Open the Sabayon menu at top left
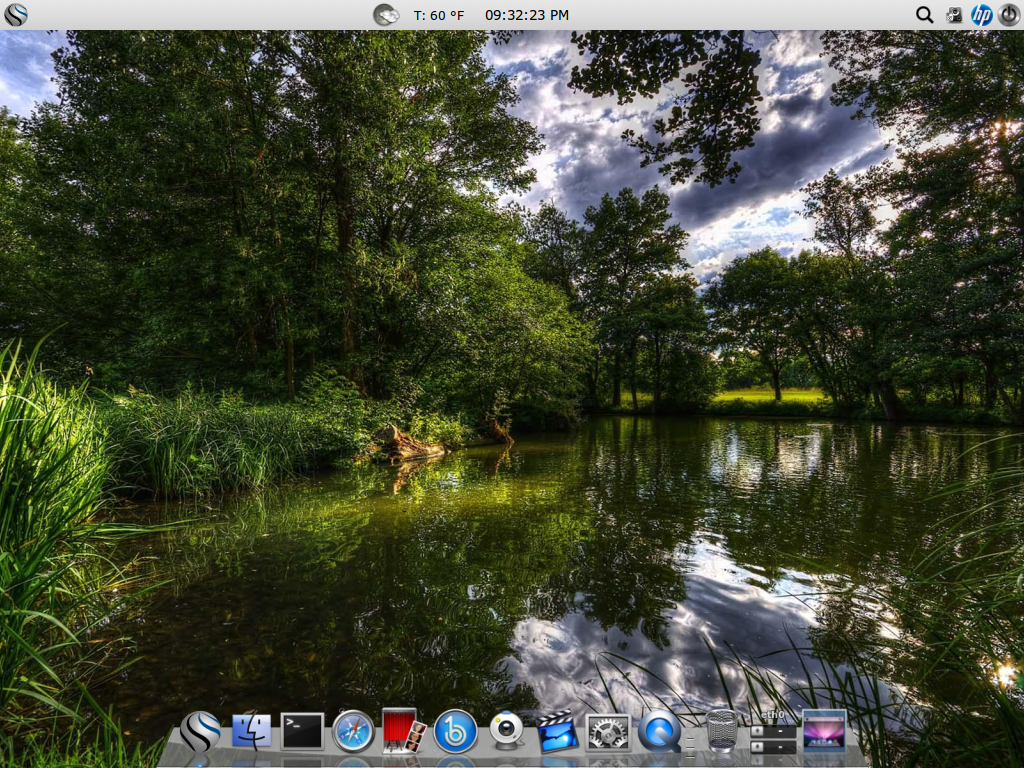Screen dimensions: 1024x768 pyautogui.click(x=14, y=14)
